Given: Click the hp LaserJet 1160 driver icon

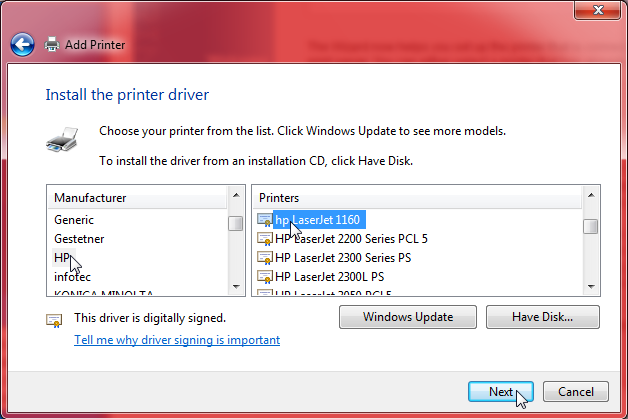Looking at the screenshot, I should click(265, 219).
